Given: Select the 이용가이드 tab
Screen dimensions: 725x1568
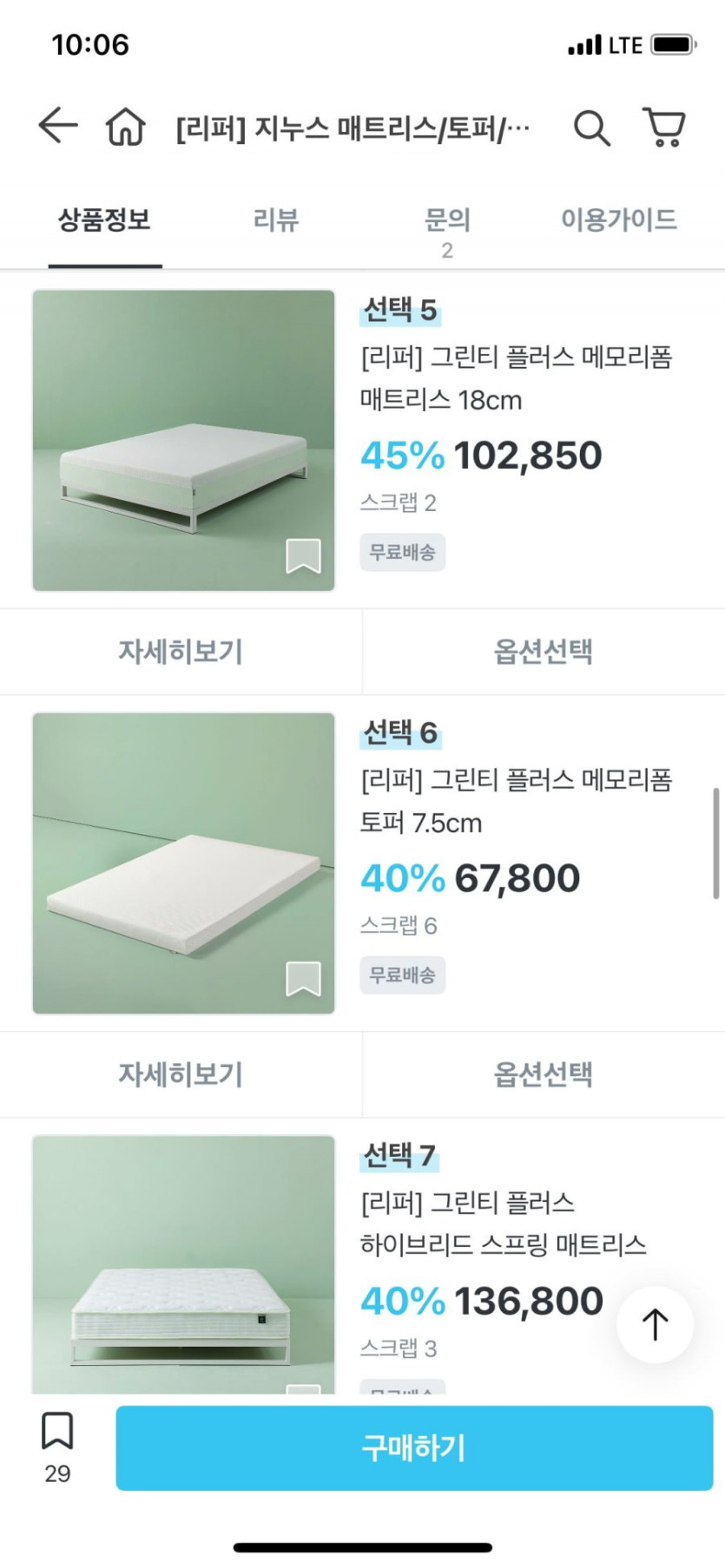Looking at the screenshot, I should point(618,220).
